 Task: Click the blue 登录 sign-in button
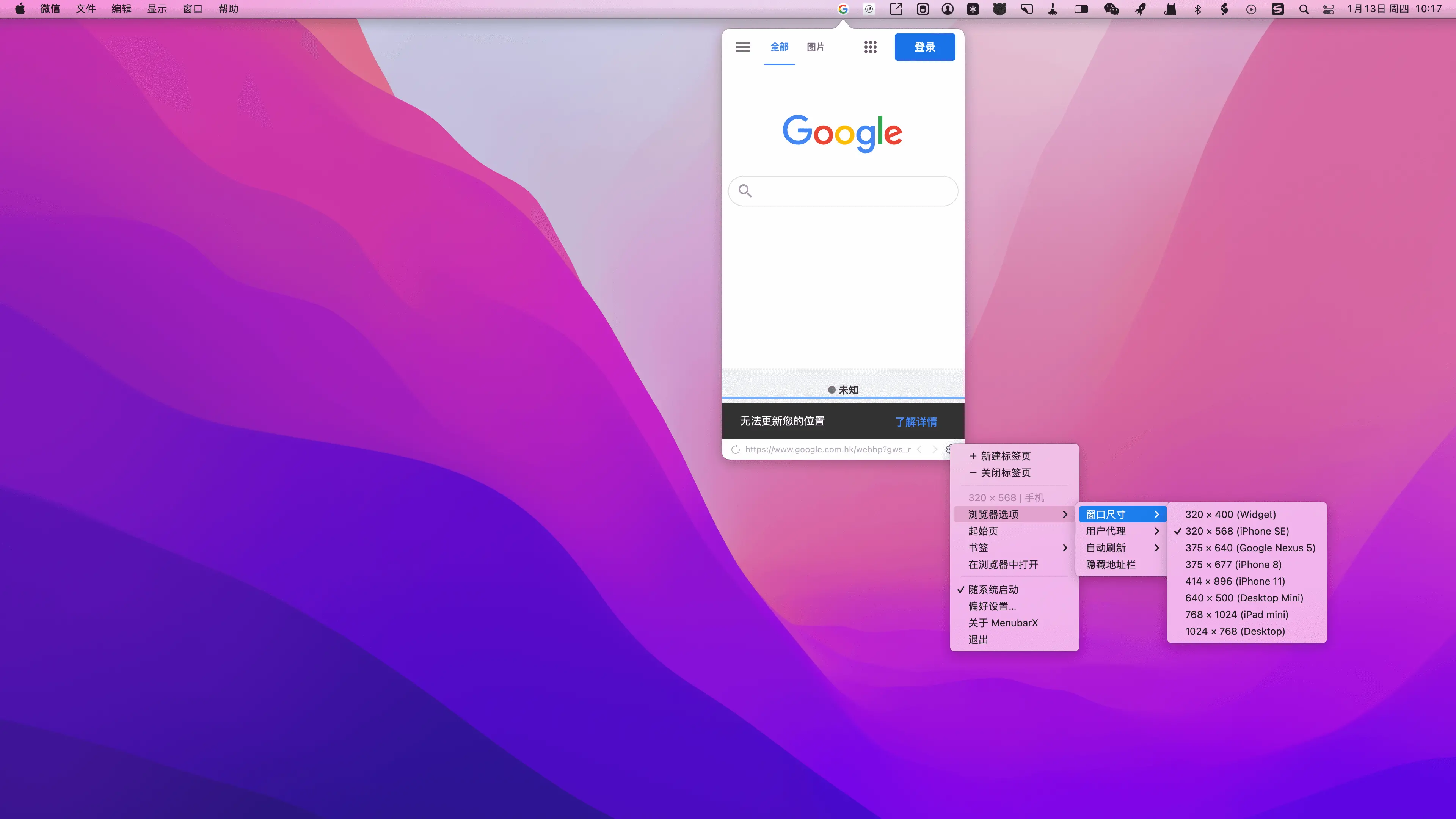coord(925,47)
